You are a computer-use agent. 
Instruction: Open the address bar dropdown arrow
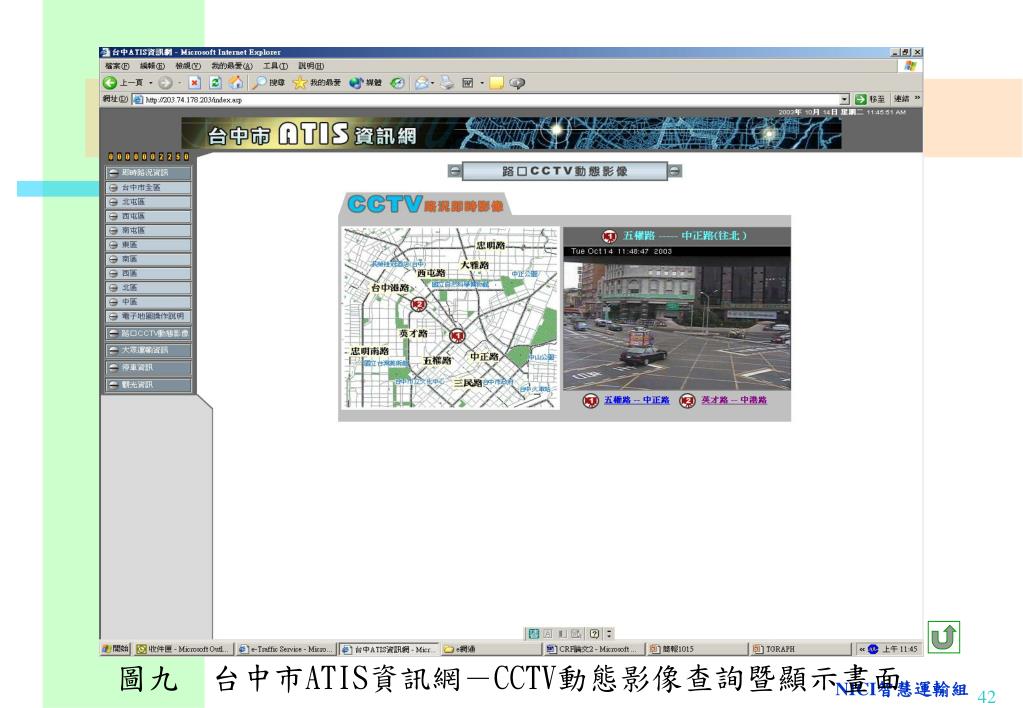(x=845, y=100)
